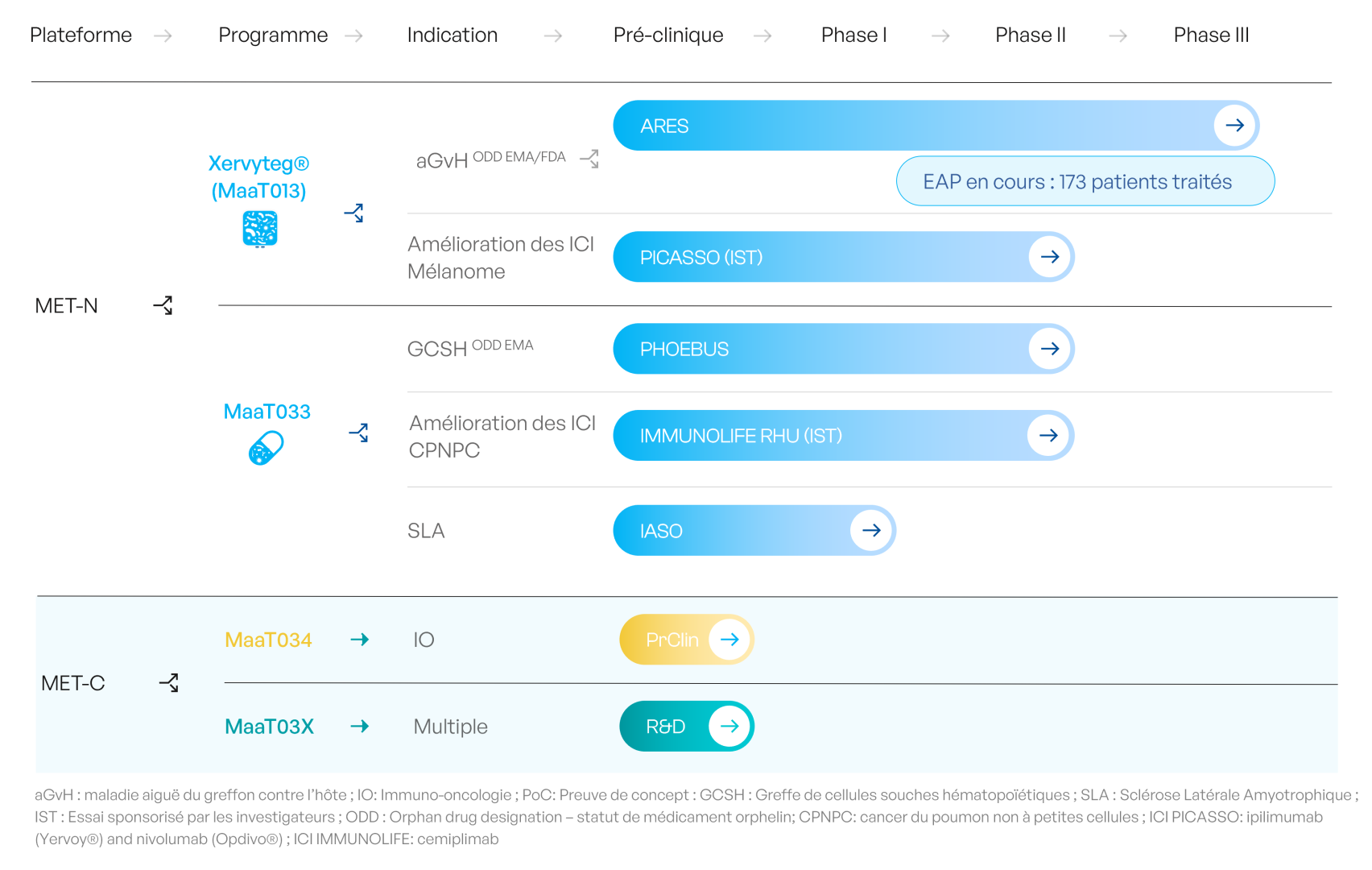Viewport: 1372px width, 870px height.
Task: Open the MaaT03X program link
Action: pyautogui.click(x=269, y=727)
